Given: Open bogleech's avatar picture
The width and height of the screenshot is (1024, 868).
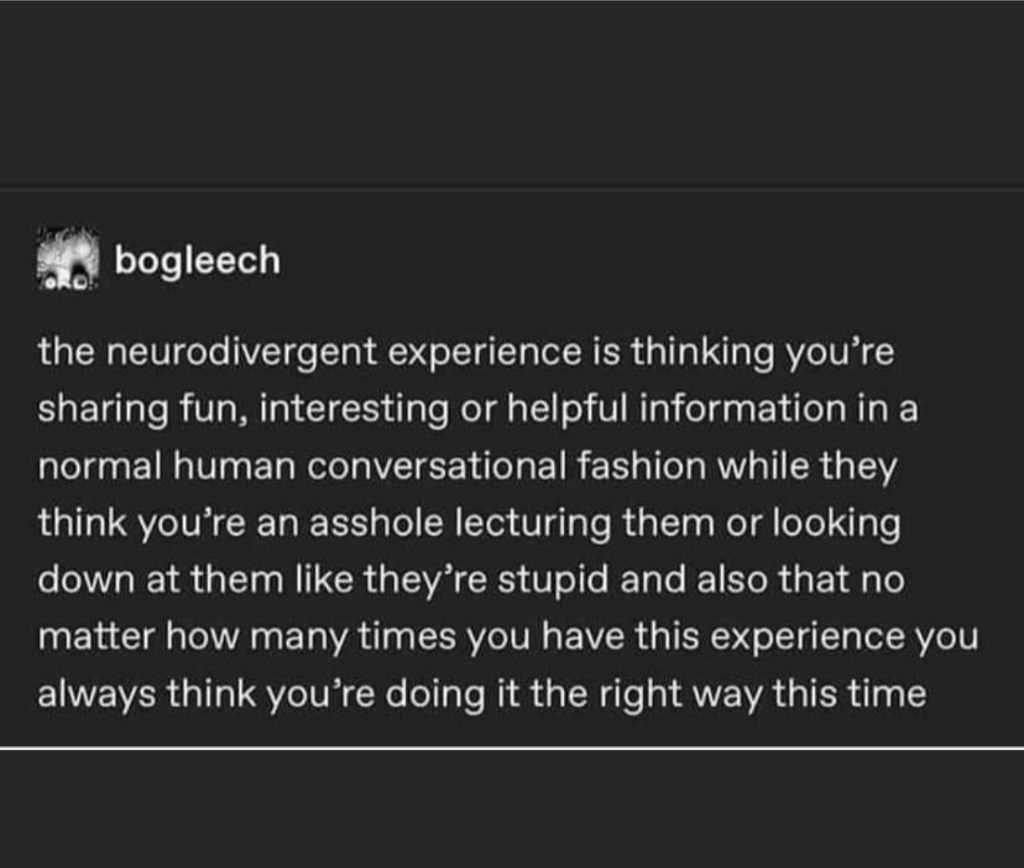Looking at the screenshot, I should click(x=68, y=259).
